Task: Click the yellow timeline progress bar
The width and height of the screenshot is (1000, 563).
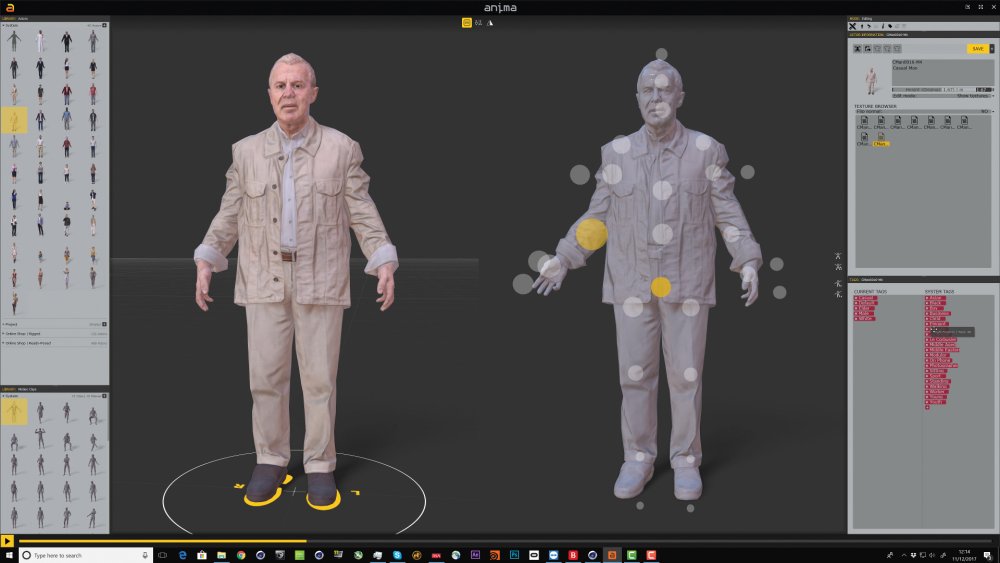Action: pos(163,541)
